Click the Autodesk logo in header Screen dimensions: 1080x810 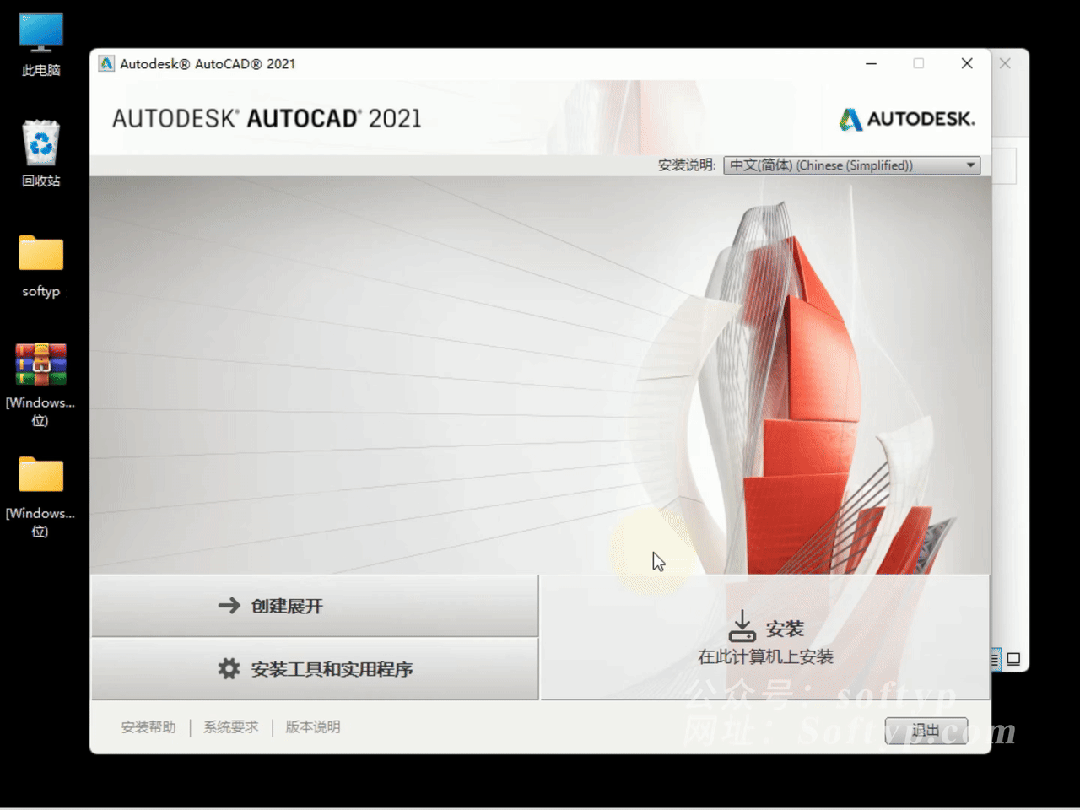[x=906, y=119]
